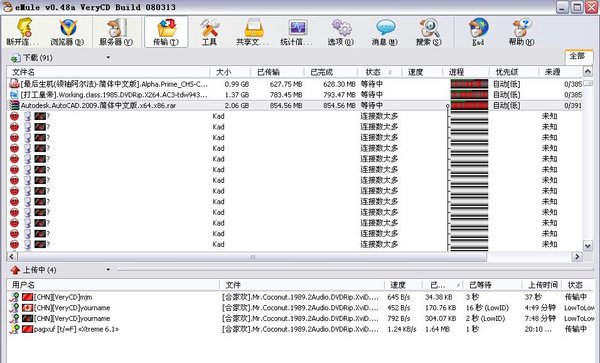Open the Help toolbar icon
This screenshot has height=363, width=600.
click(522, 28)
